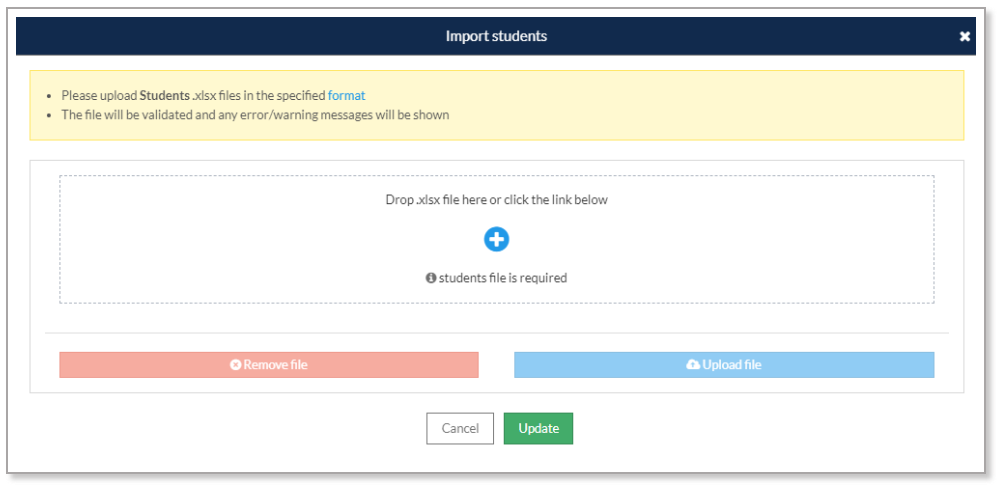Click inside the dashed .xlsx drop zone
1000x488 pixels.
coord(497,239)
